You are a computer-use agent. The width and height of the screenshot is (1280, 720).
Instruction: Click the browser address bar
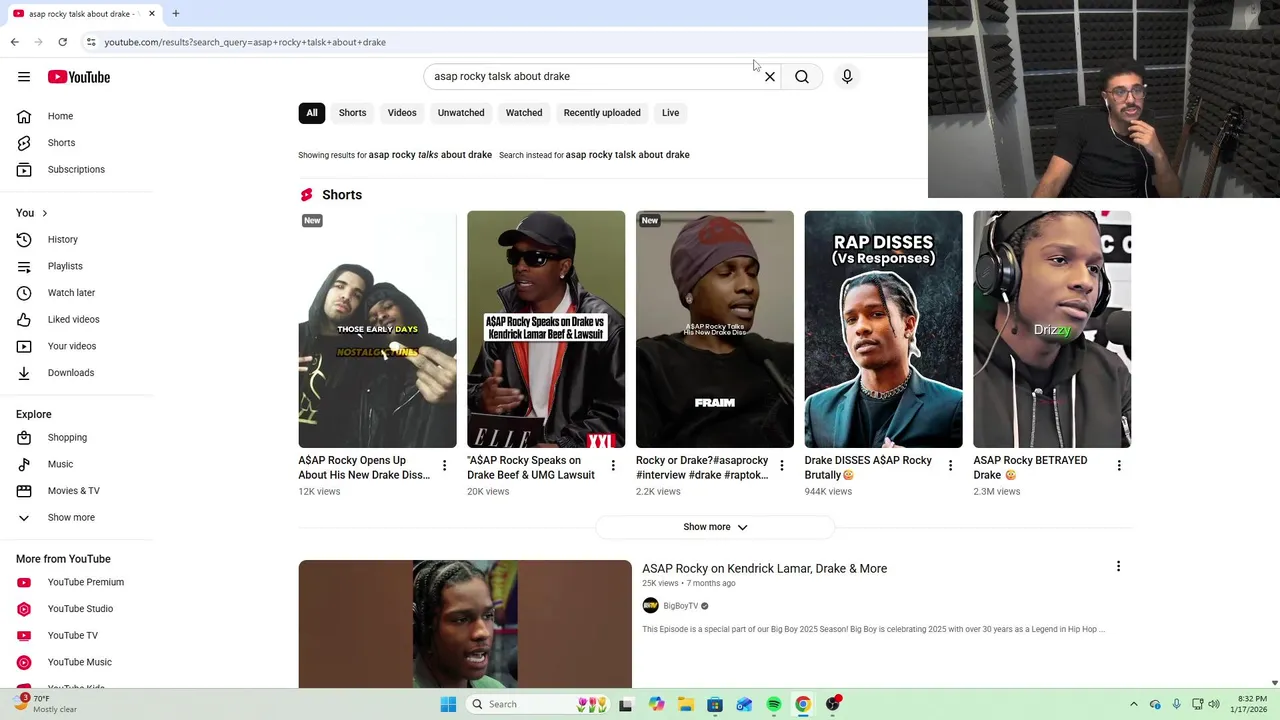point(500,42)
